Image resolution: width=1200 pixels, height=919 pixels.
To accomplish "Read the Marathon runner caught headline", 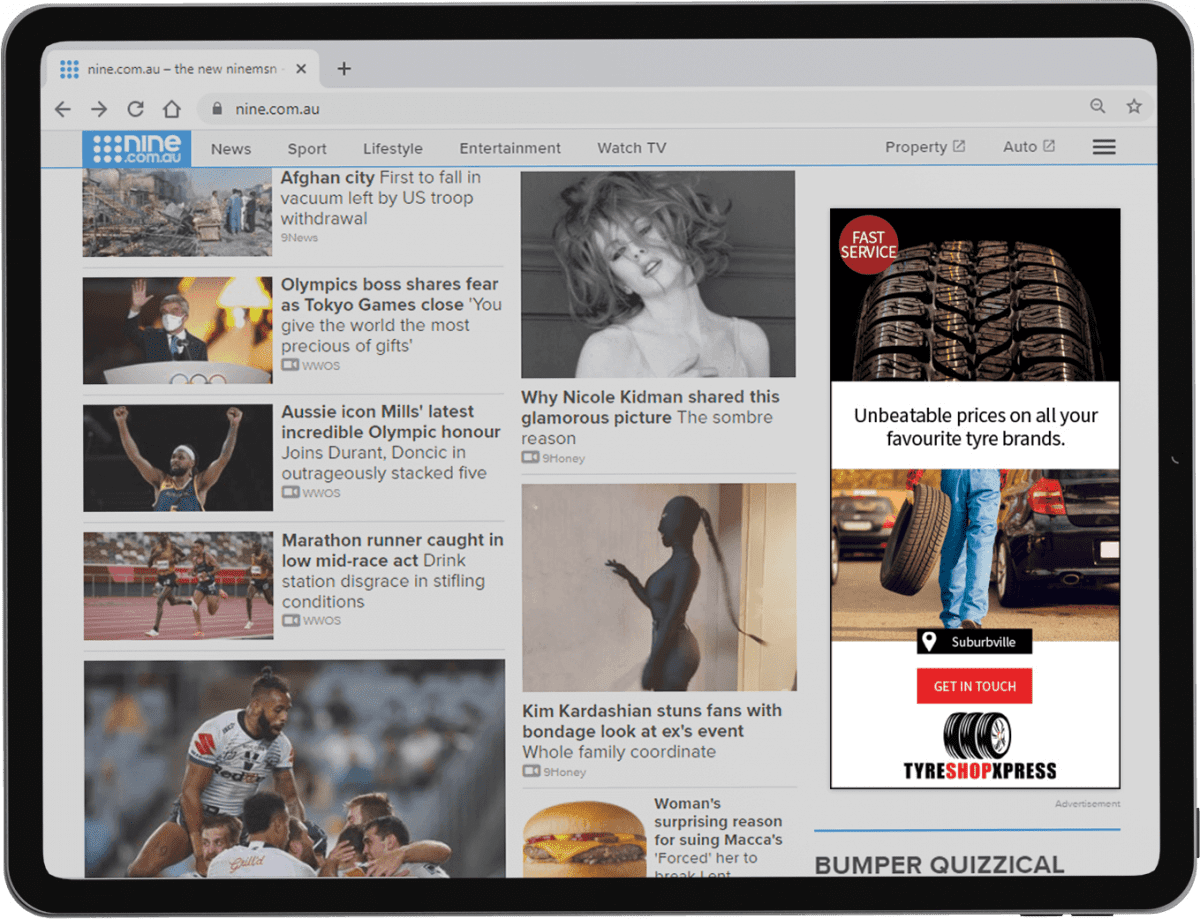I will tap(392, 550).
